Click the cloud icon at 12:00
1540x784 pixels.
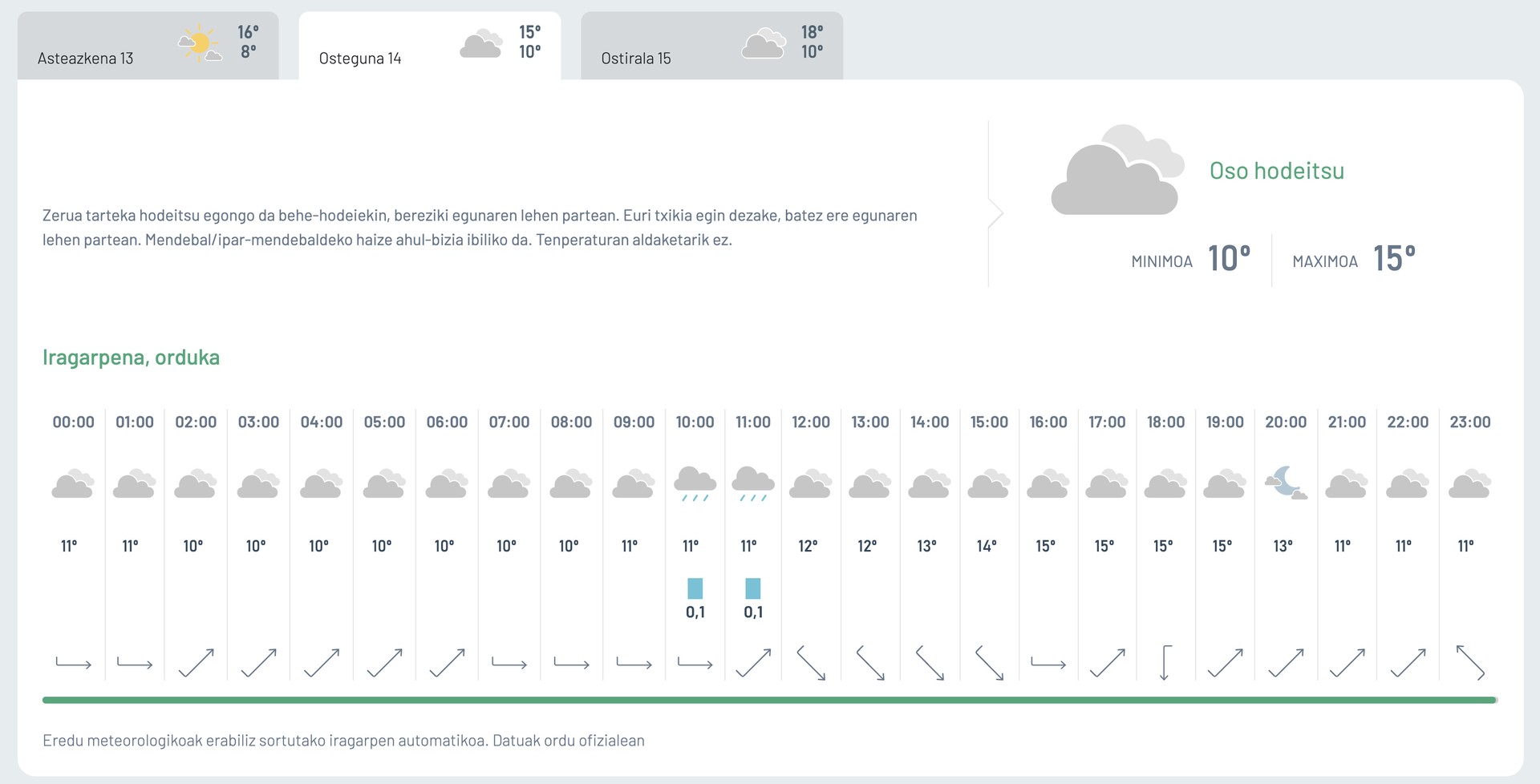tap(811, 484)
